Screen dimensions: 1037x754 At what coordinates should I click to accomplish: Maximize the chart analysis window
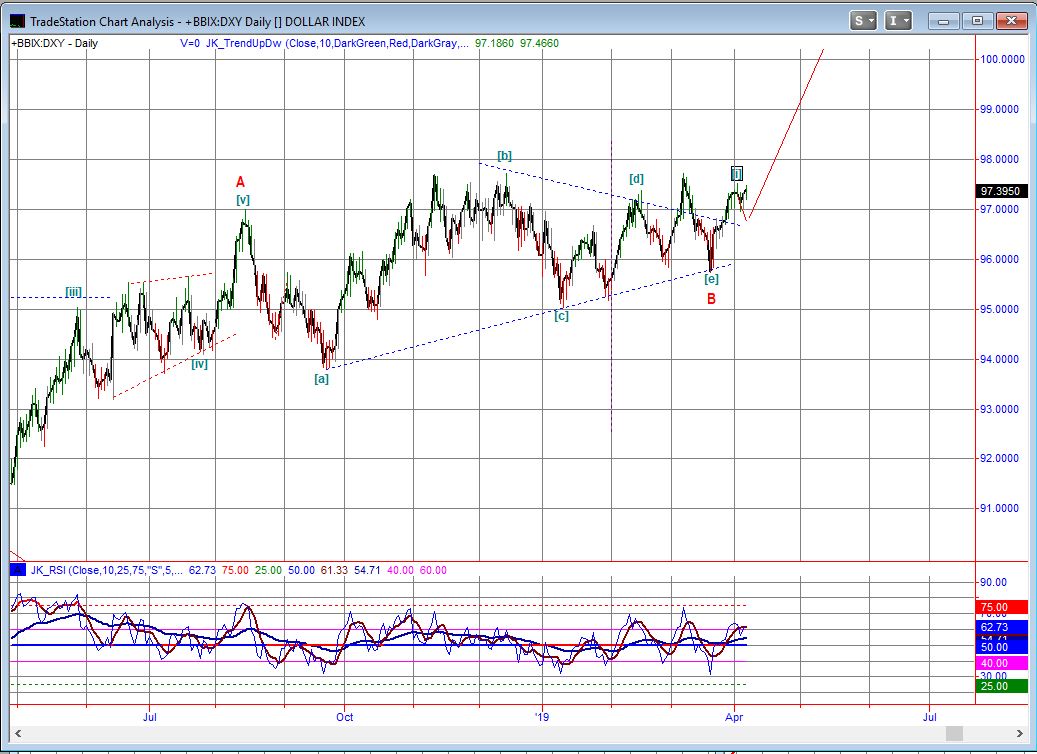click(x=978, y=20)
